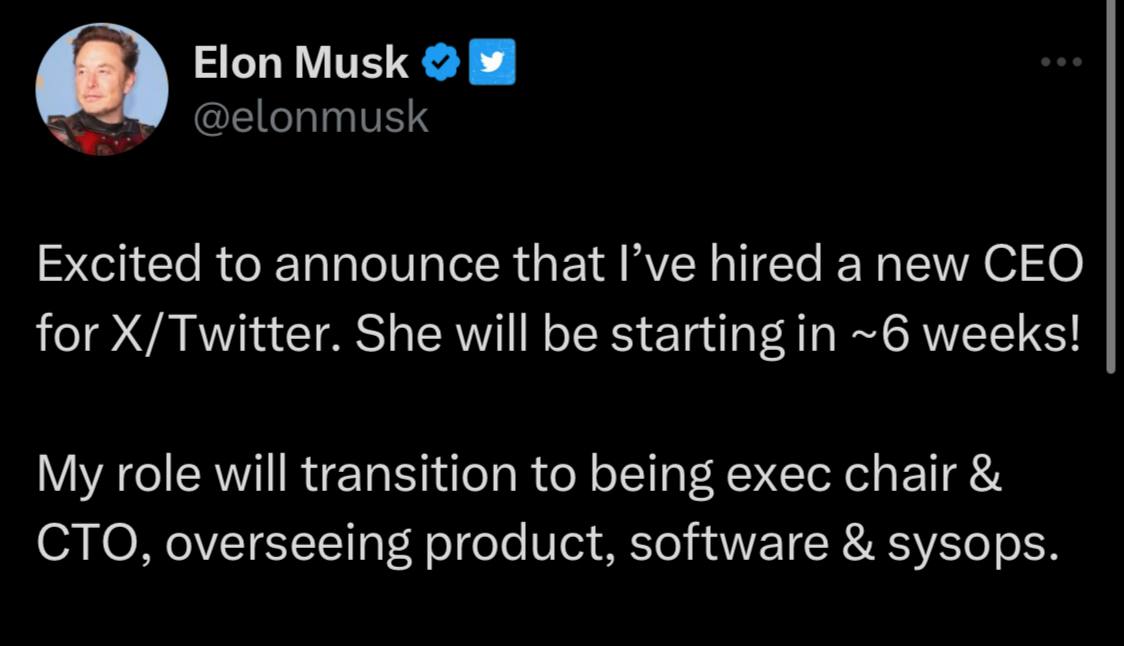Click the scrollbar on the right edge

click(x=1111, y=200)
